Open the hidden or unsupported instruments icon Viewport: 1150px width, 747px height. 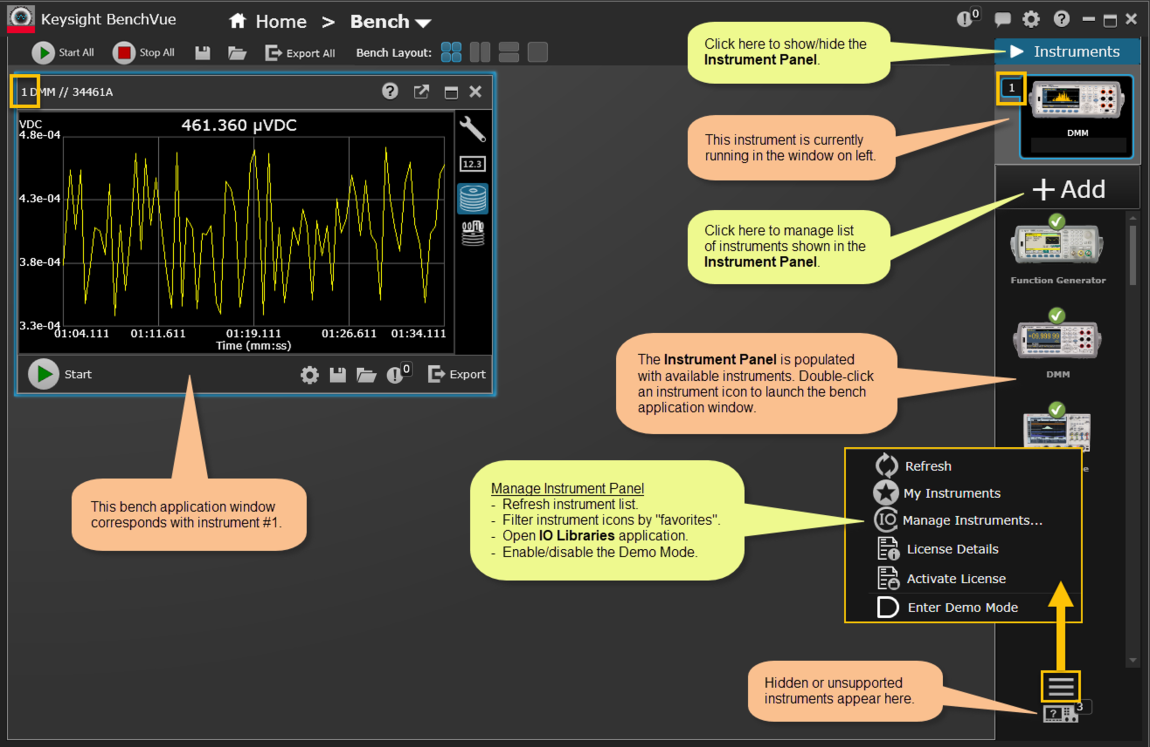click(x=1060, y=714)
